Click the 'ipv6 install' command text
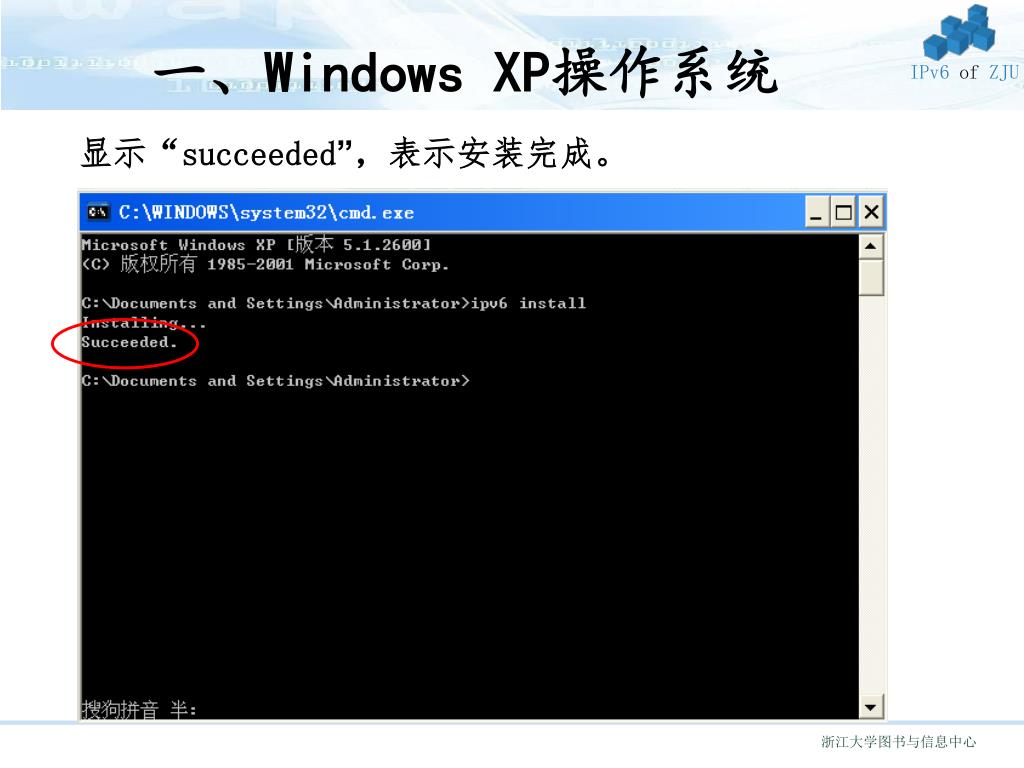1024x768 pixels. click(x=528, y=303)
